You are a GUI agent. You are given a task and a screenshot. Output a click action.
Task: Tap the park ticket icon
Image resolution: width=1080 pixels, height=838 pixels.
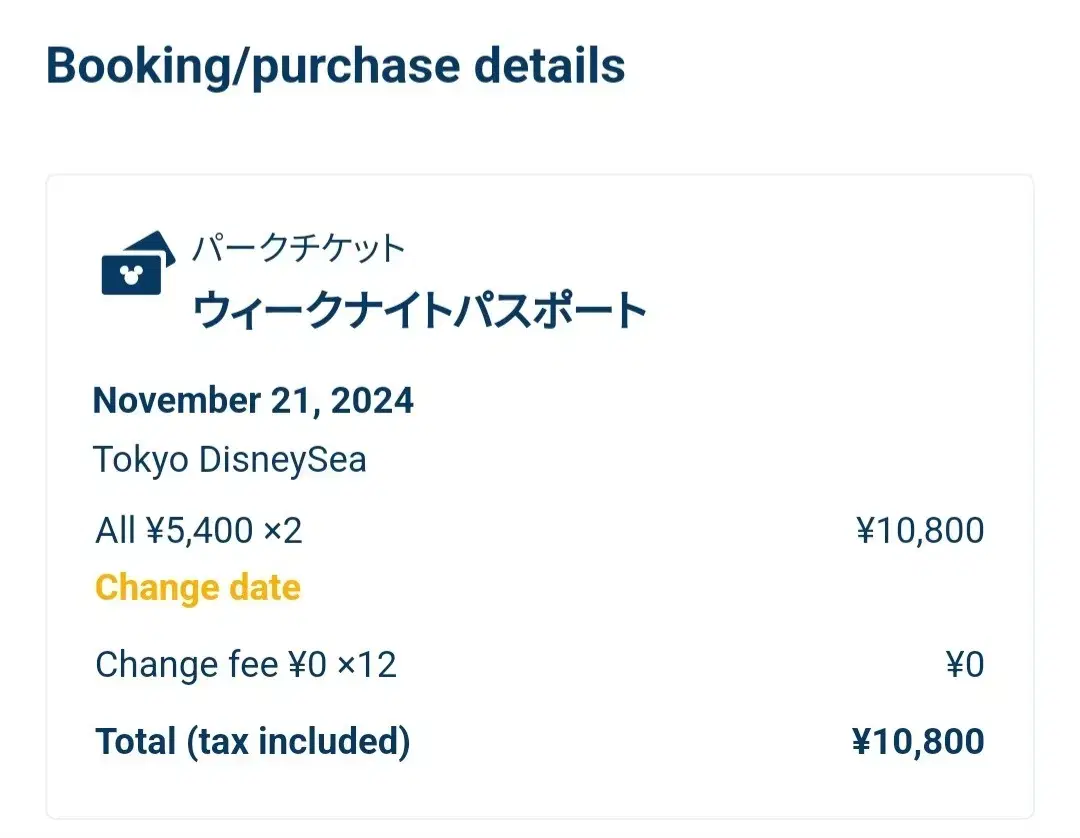pyautogui.click(x=138, y=263)
